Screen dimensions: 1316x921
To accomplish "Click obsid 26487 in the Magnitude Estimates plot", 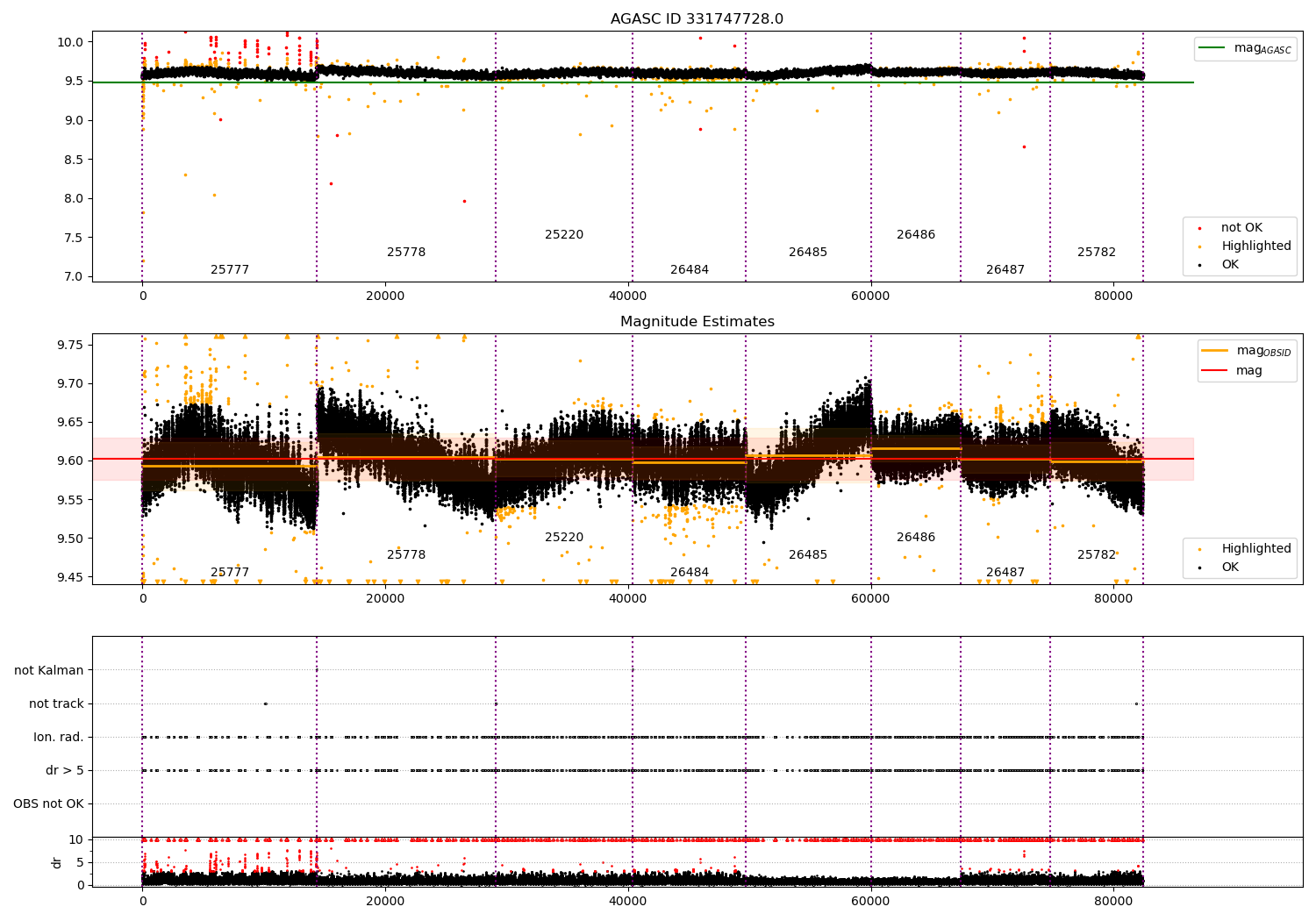I will pos(1005,573).
